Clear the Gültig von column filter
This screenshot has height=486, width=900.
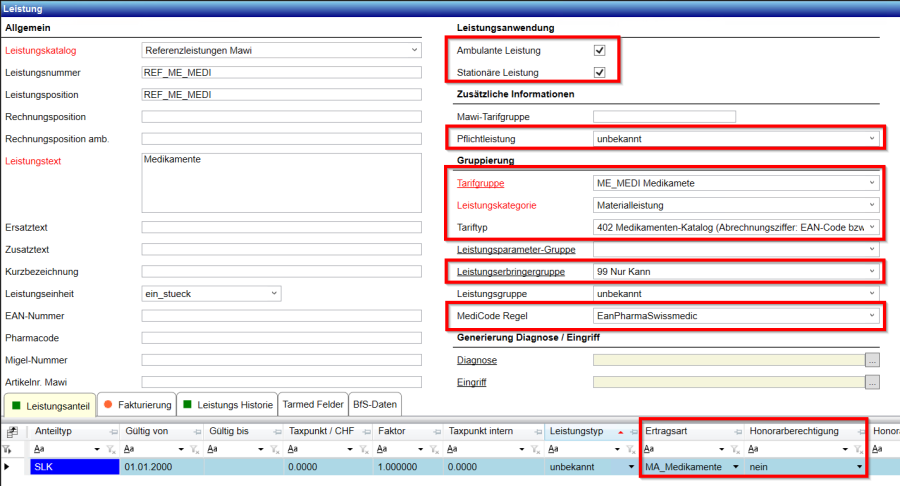[x=195, y=449]
